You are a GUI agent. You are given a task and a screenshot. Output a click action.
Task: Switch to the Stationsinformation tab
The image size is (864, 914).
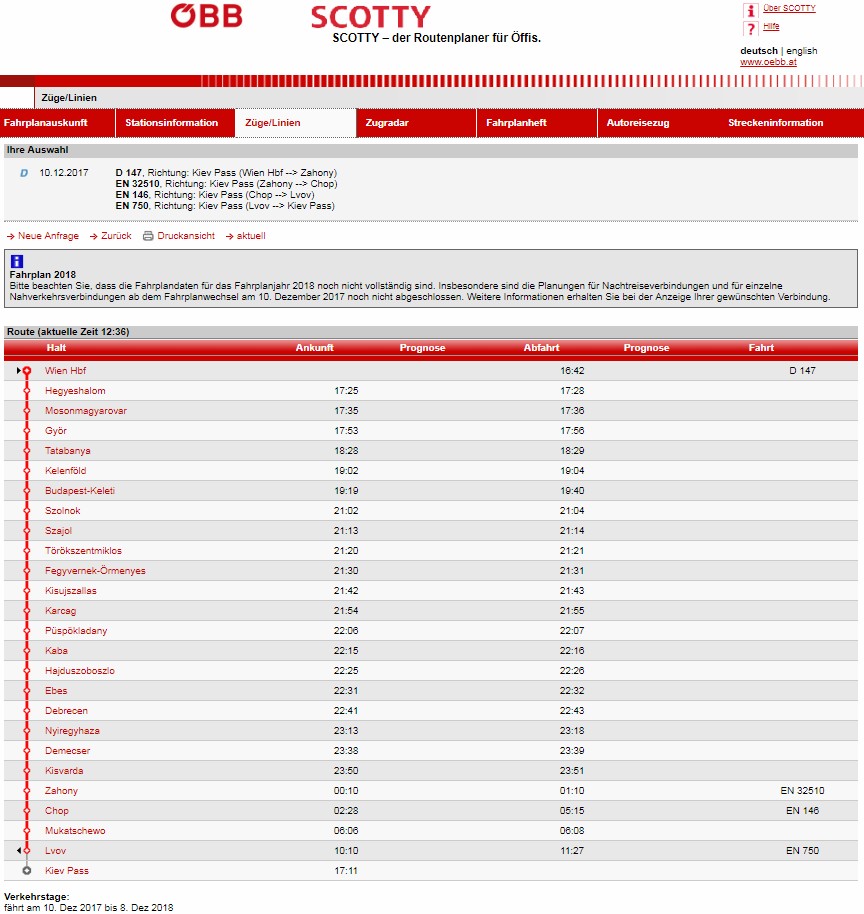pyautogui.click(x=171, y=123)
